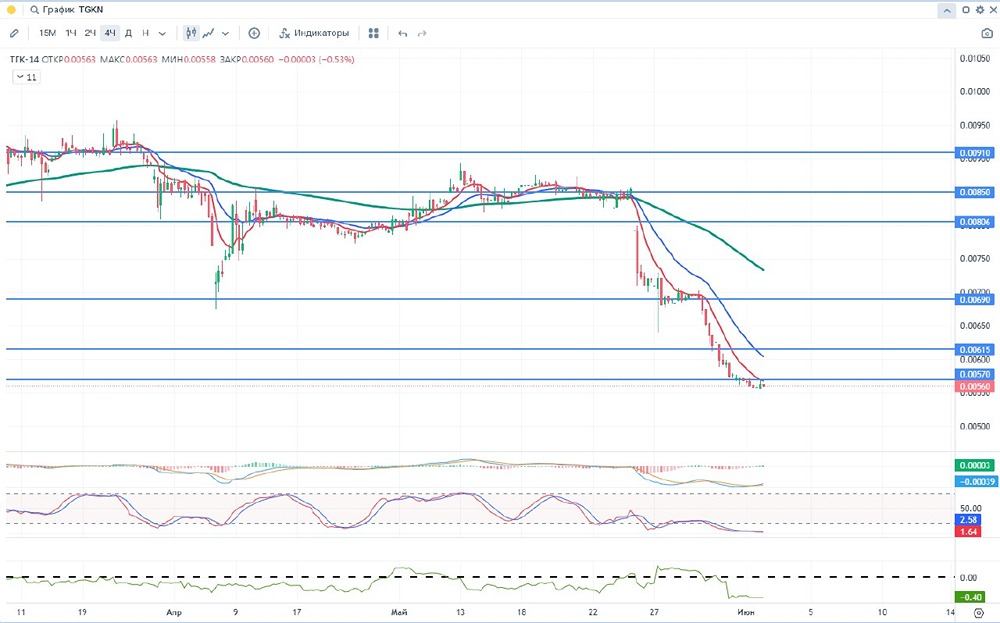This screenshot has height=623, width=1000.
Task: Select the pencil drawing tool
Action: (x=14, y=33)
